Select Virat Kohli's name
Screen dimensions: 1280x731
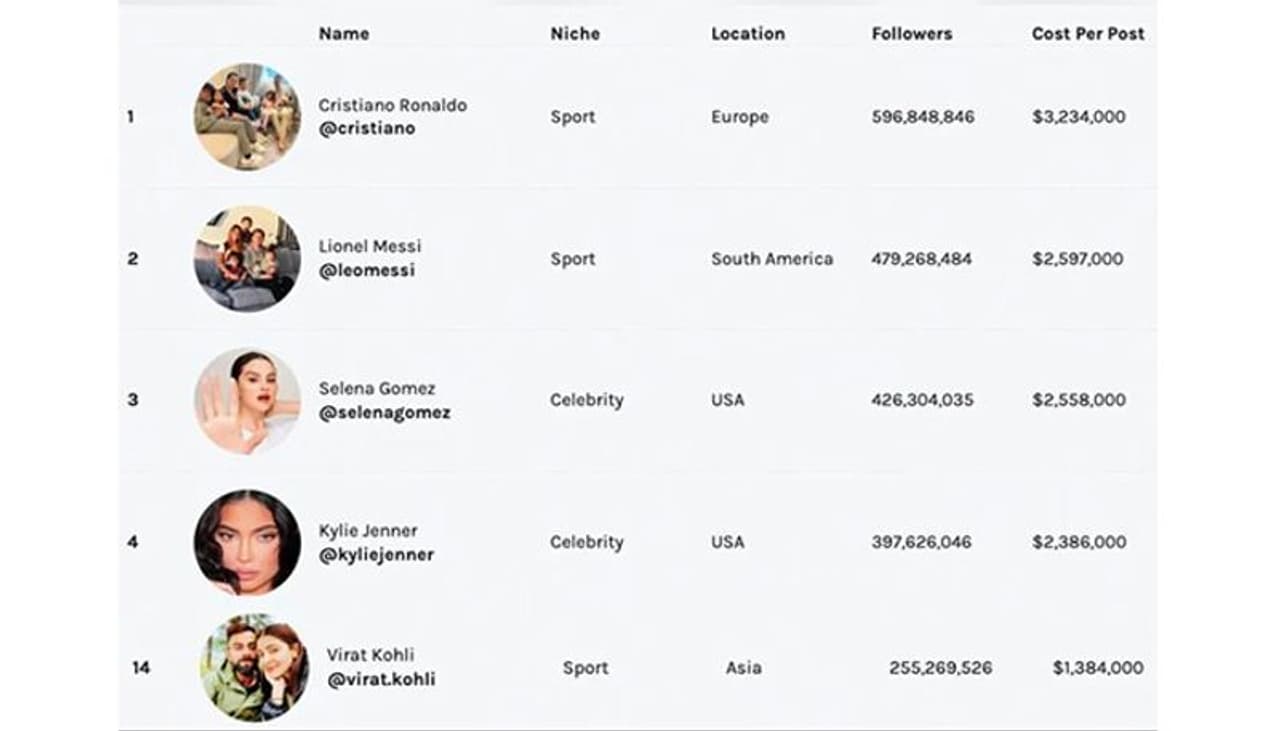click(x=370, y=655)
